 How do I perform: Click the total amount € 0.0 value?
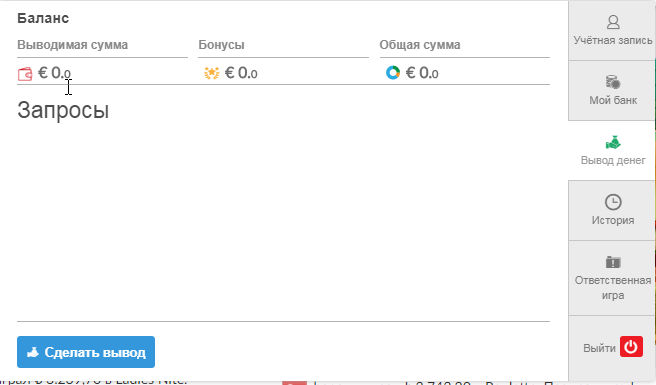[x=422, y=73]
